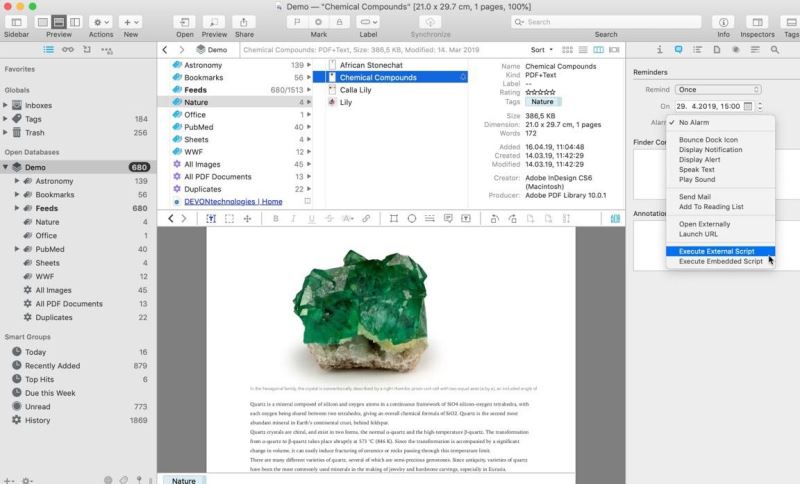Screen dimensions: 800x484
Task: Select the rectangular selection tool
Action: 229,218
